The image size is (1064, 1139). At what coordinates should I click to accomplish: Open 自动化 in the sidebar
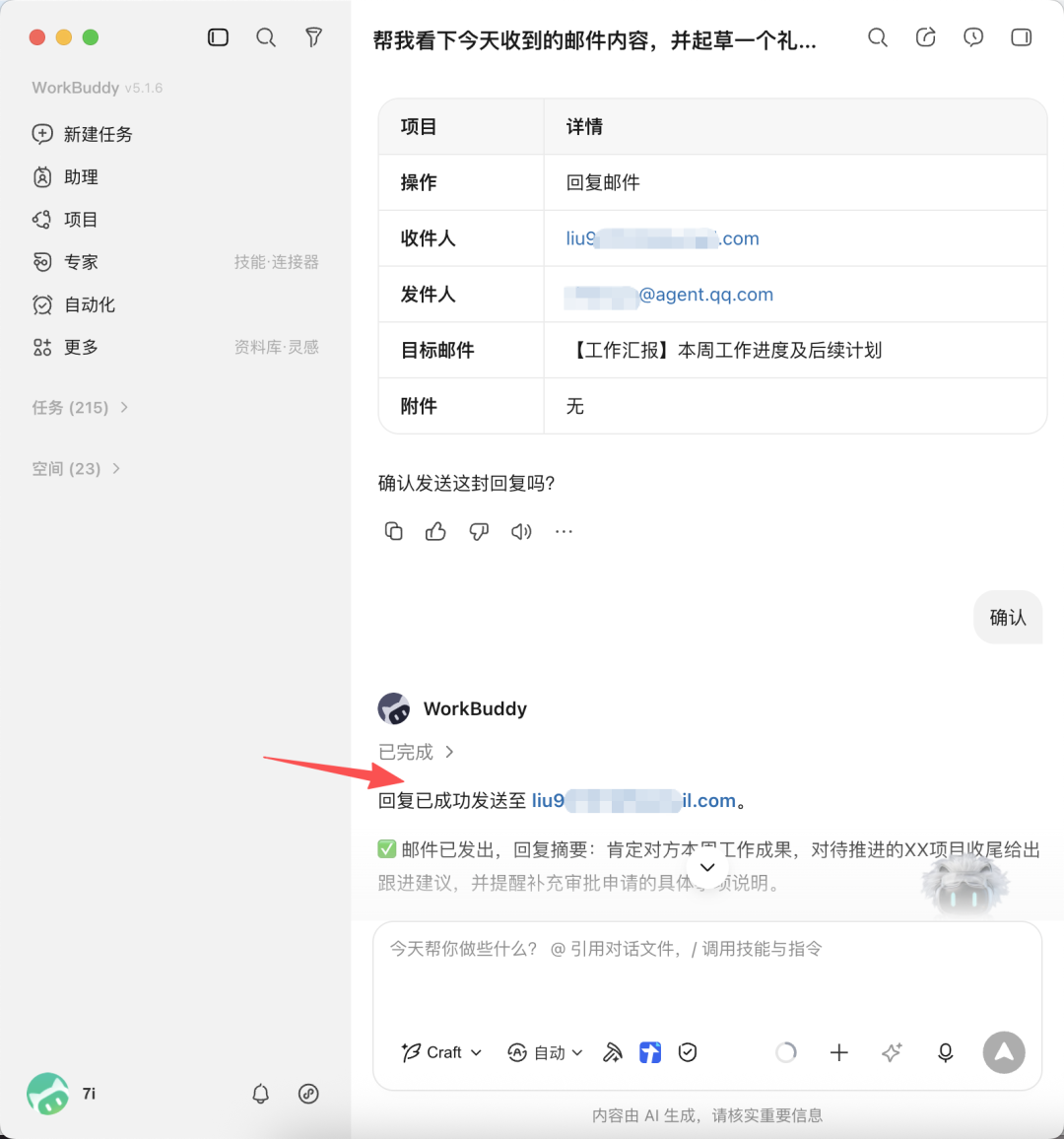73,305
